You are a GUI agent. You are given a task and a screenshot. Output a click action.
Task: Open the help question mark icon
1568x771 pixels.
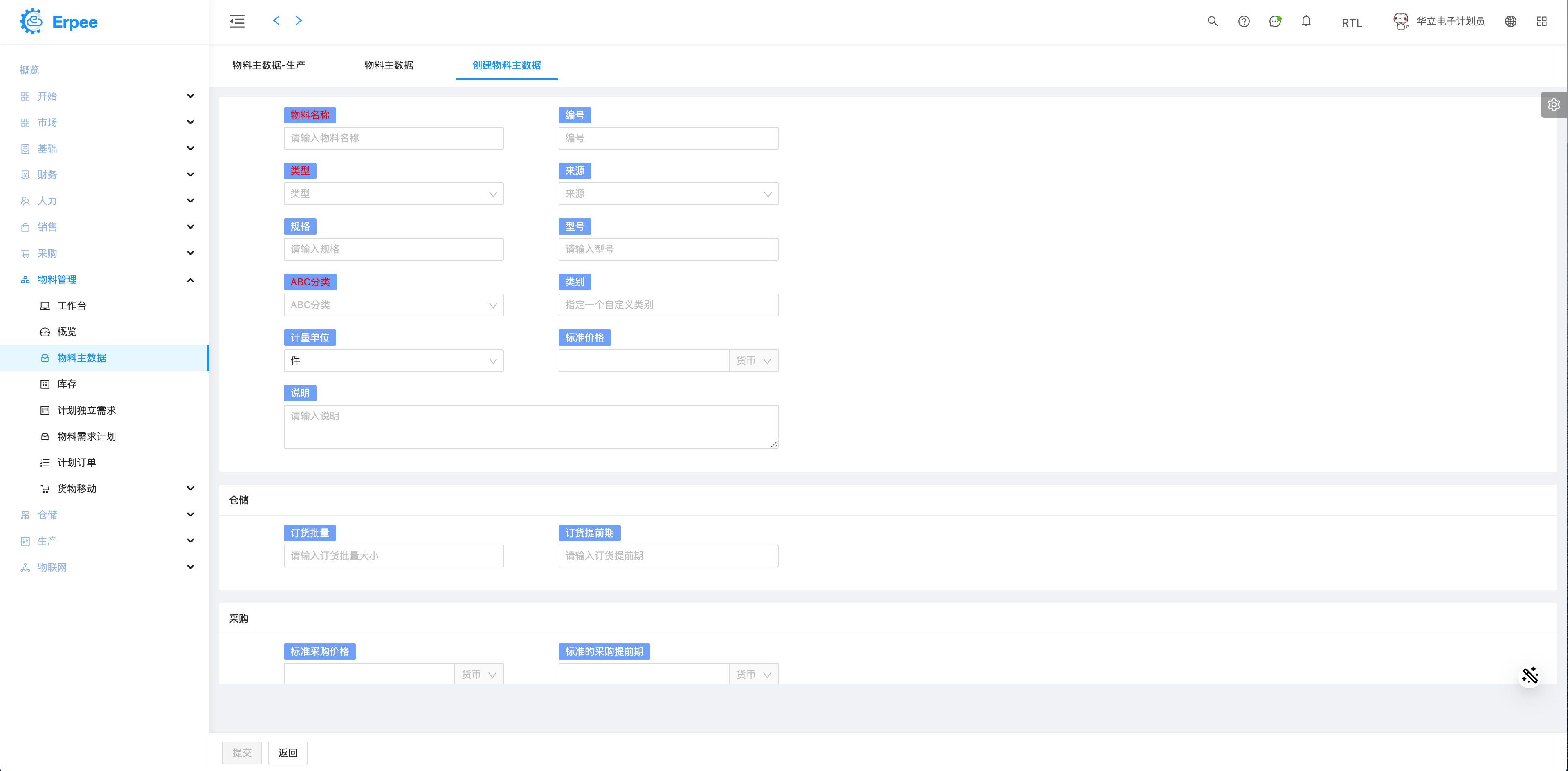pyautogui.click(x=1244, y=21)
